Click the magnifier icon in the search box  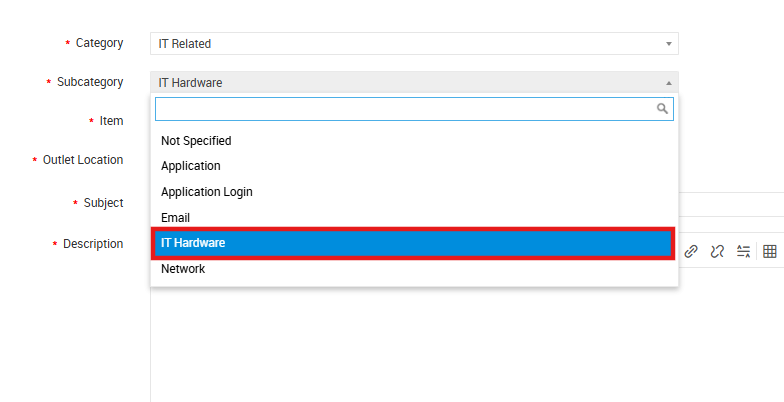point(662,109)
